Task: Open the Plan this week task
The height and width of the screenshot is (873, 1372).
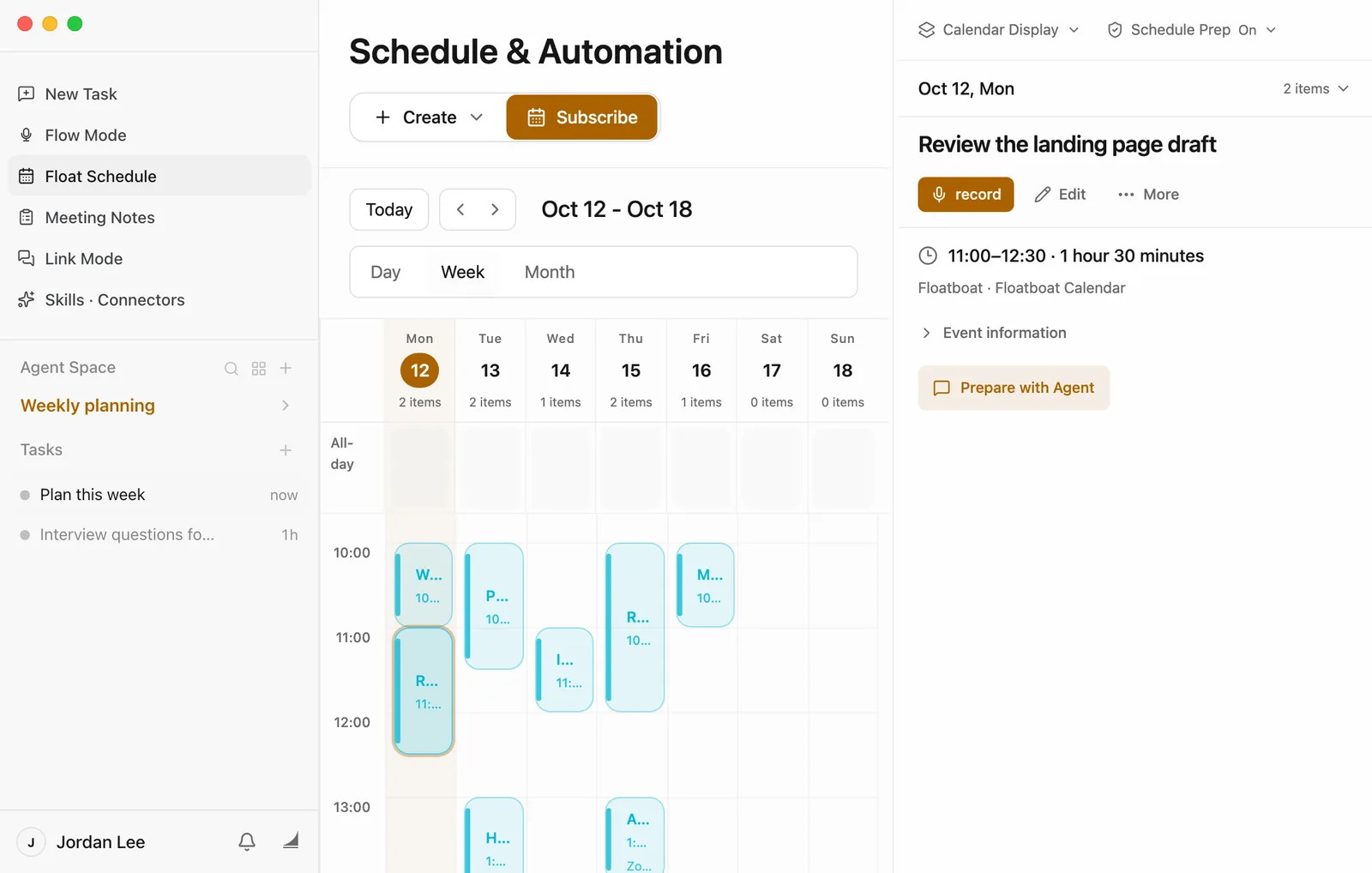Action: 159,495
